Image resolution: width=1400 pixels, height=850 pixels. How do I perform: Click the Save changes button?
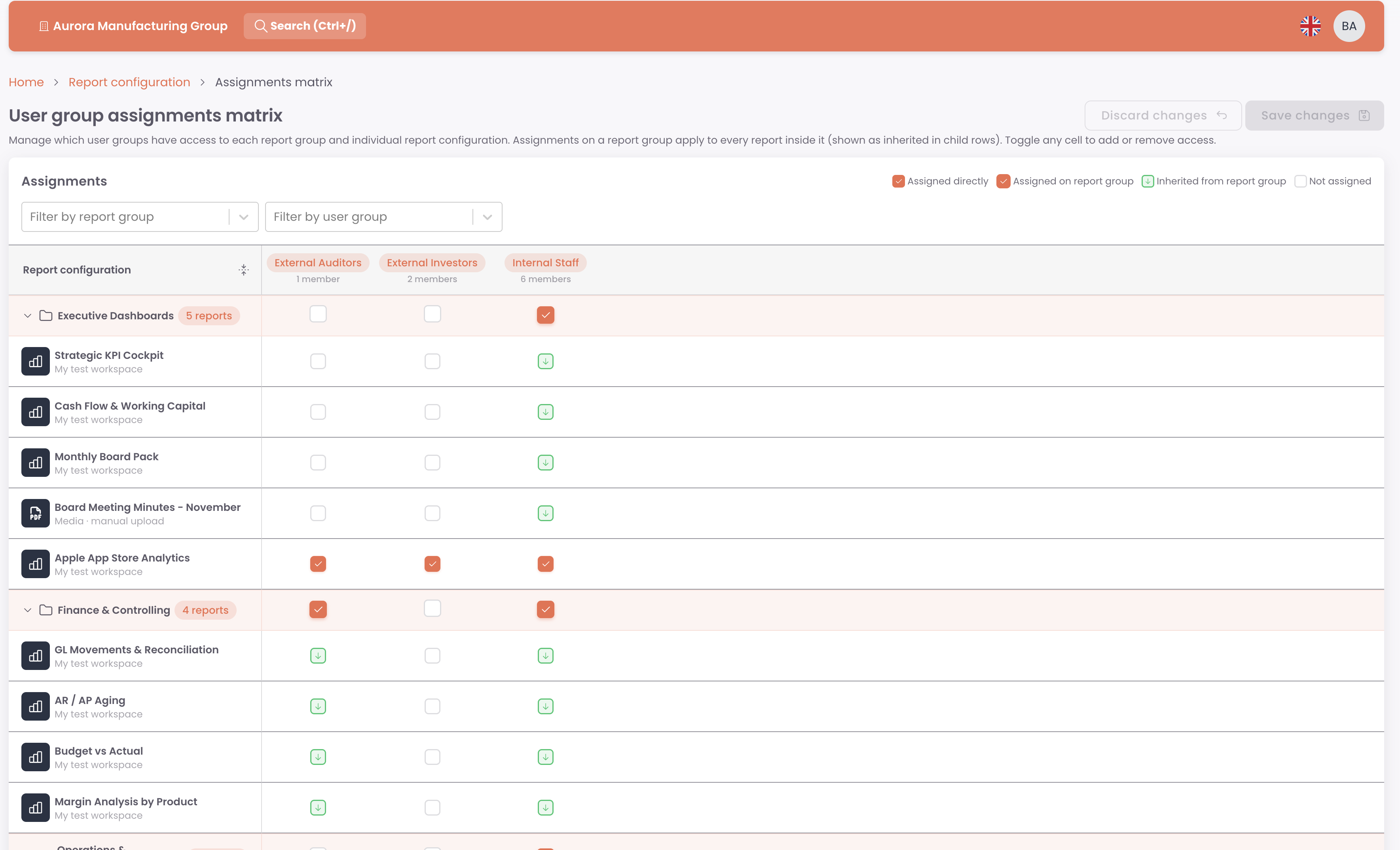1314,115
